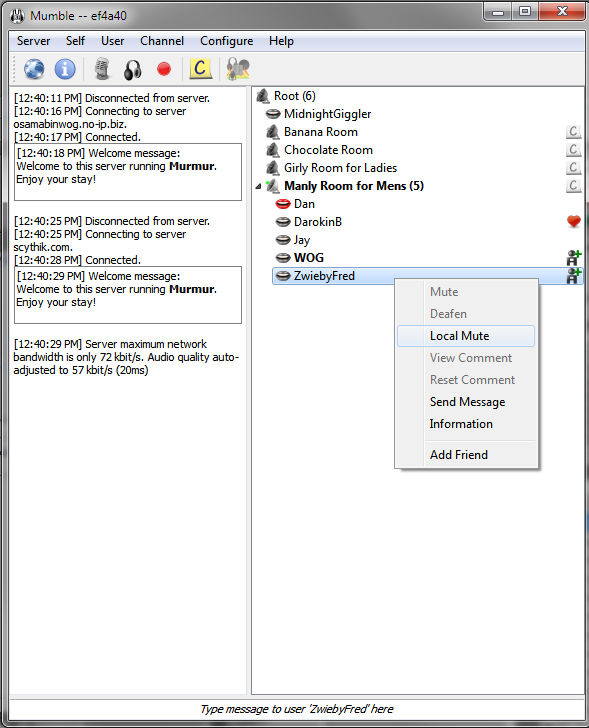Screen dimensions: 589x728
Task: Click the yellow comment C toolbar icon
Action: click(x=201, y=69)
